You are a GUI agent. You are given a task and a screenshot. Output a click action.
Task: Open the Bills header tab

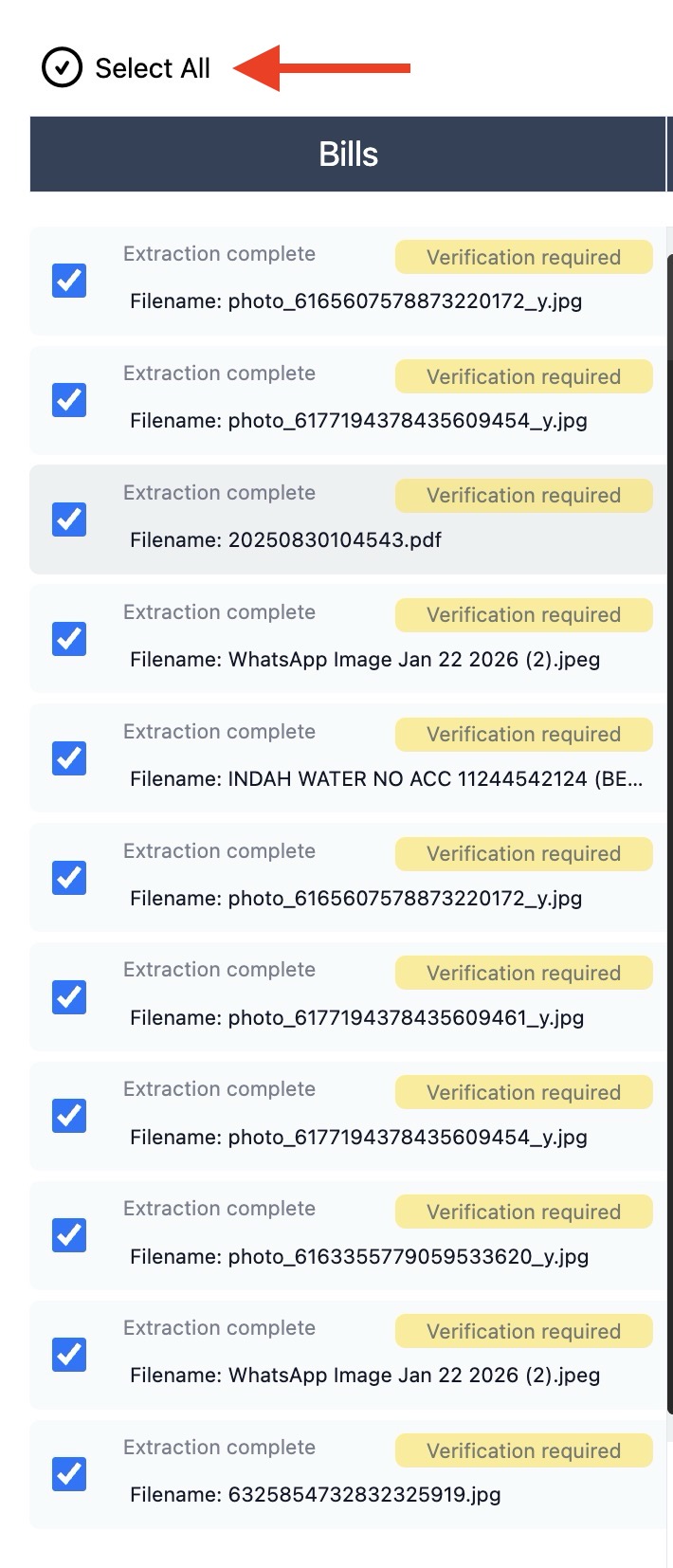click(x=348, y=155)
